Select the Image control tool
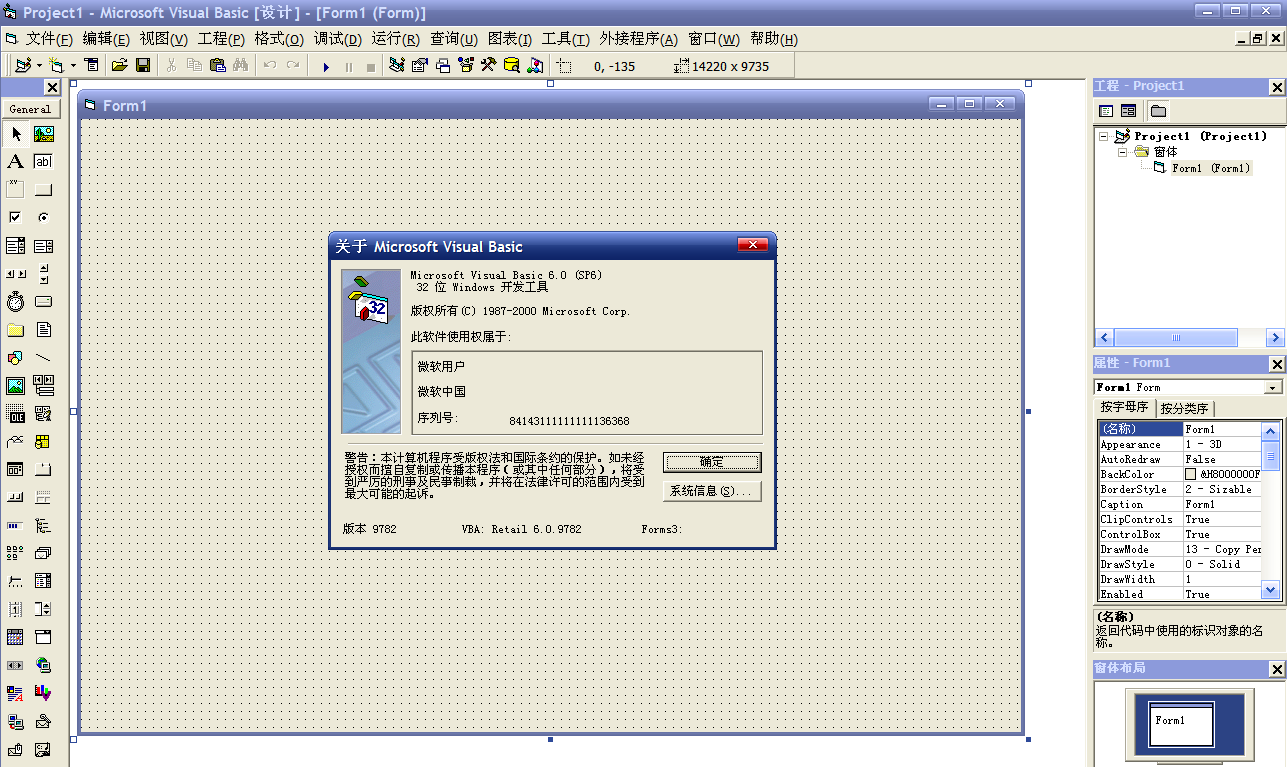 coord(16,386)
